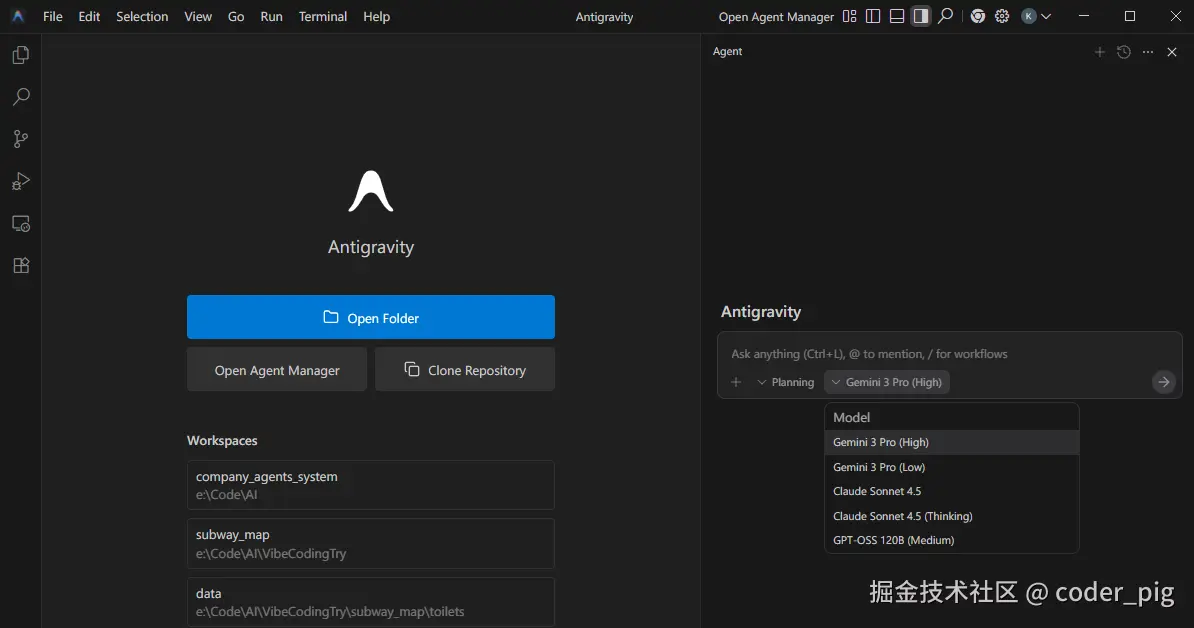The width and height of the screenshot is (1194, 628).
Task: Toggle the primary side bar layout
Action: pos(873,17)
